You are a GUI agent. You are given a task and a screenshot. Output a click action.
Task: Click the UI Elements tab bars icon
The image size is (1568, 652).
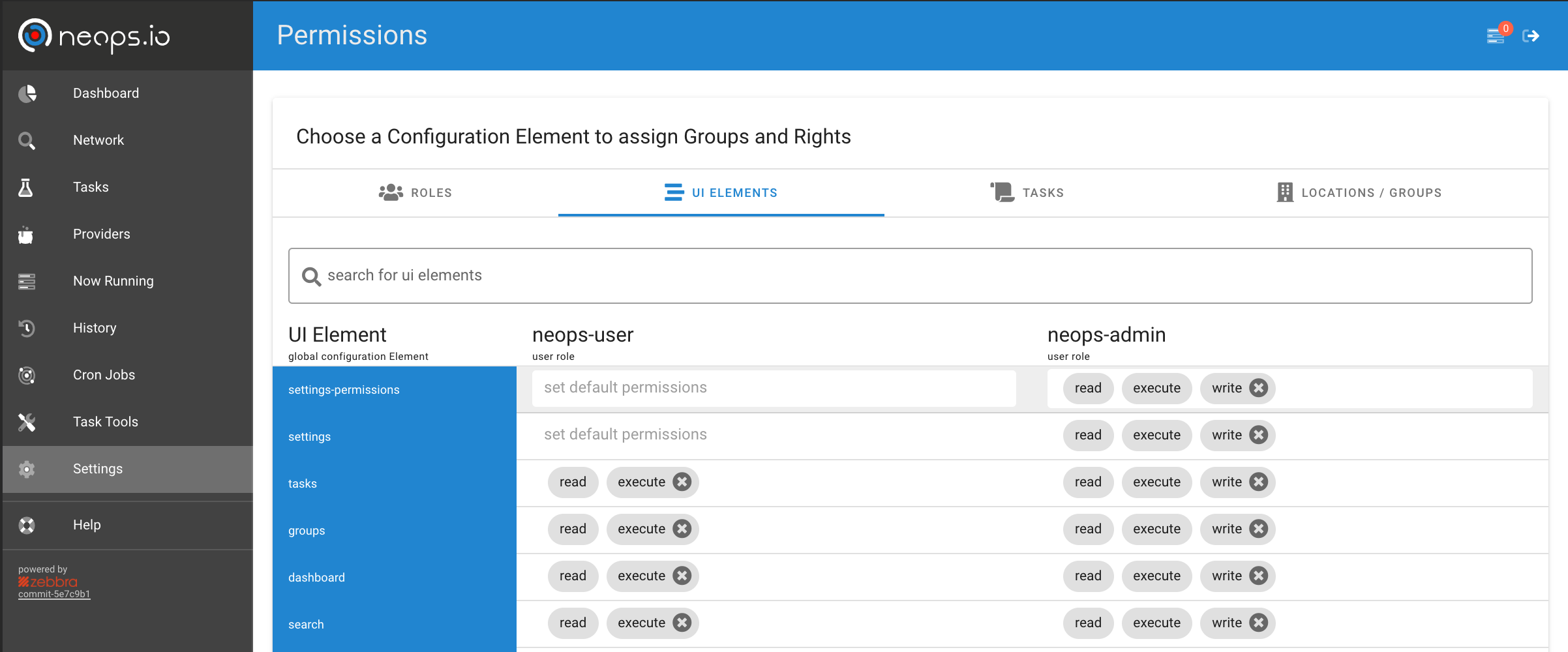click(674, 192)
